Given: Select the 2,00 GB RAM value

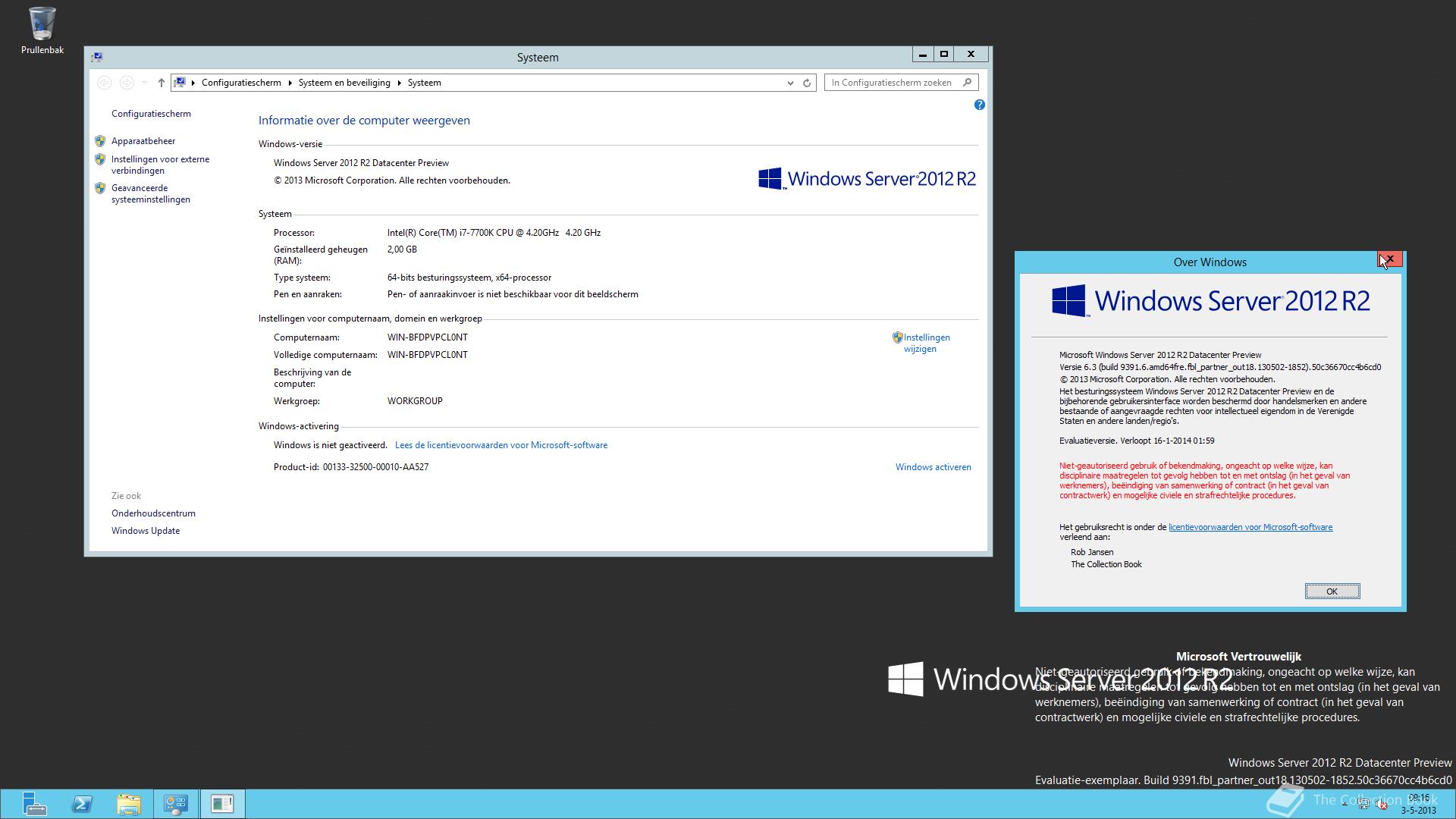Looking at the screenshot, I should (402, 249).
